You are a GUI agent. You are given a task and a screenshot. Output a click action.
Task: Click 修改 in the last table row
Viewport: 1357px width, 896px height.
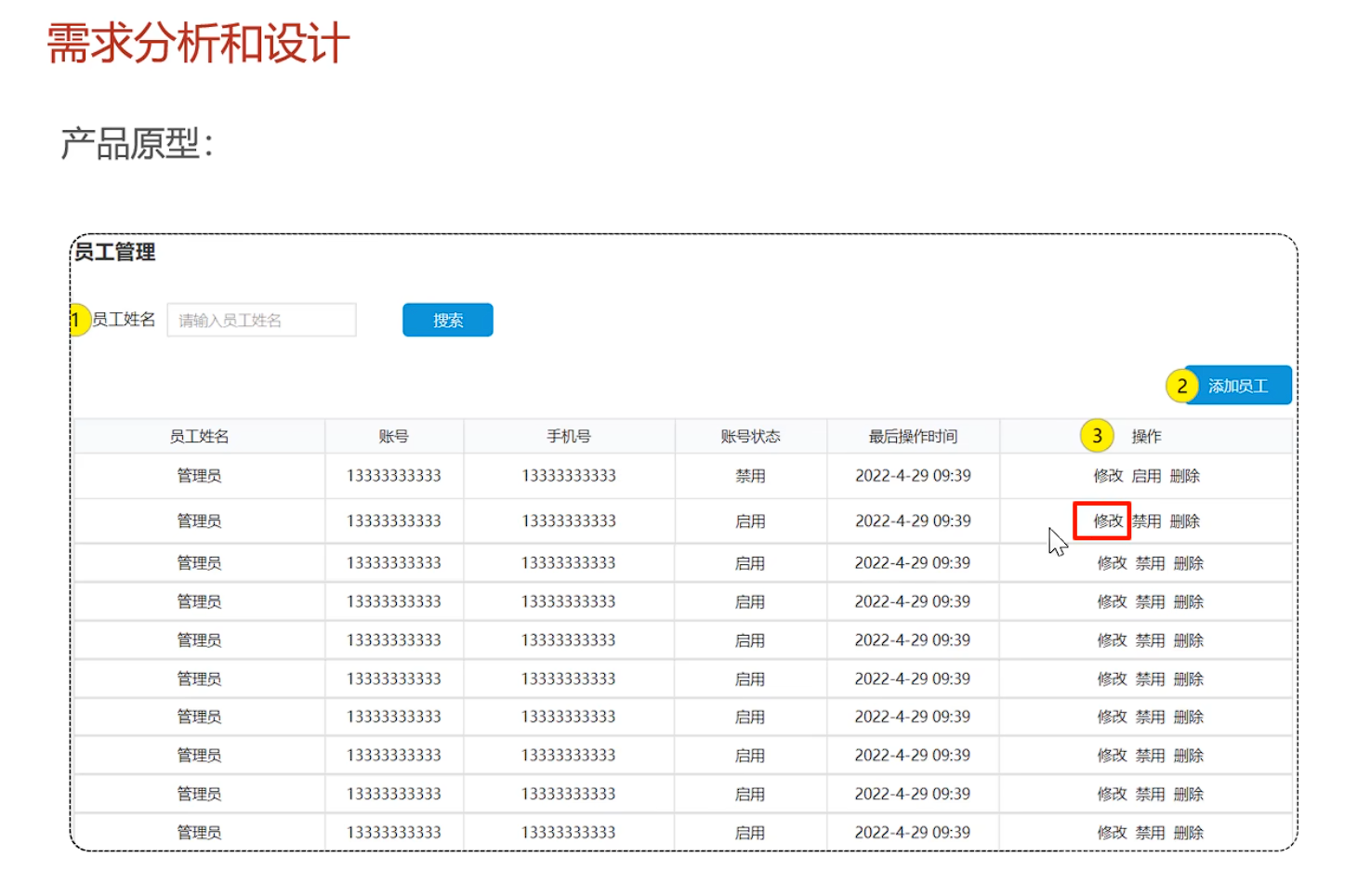tap(1112, 833)
